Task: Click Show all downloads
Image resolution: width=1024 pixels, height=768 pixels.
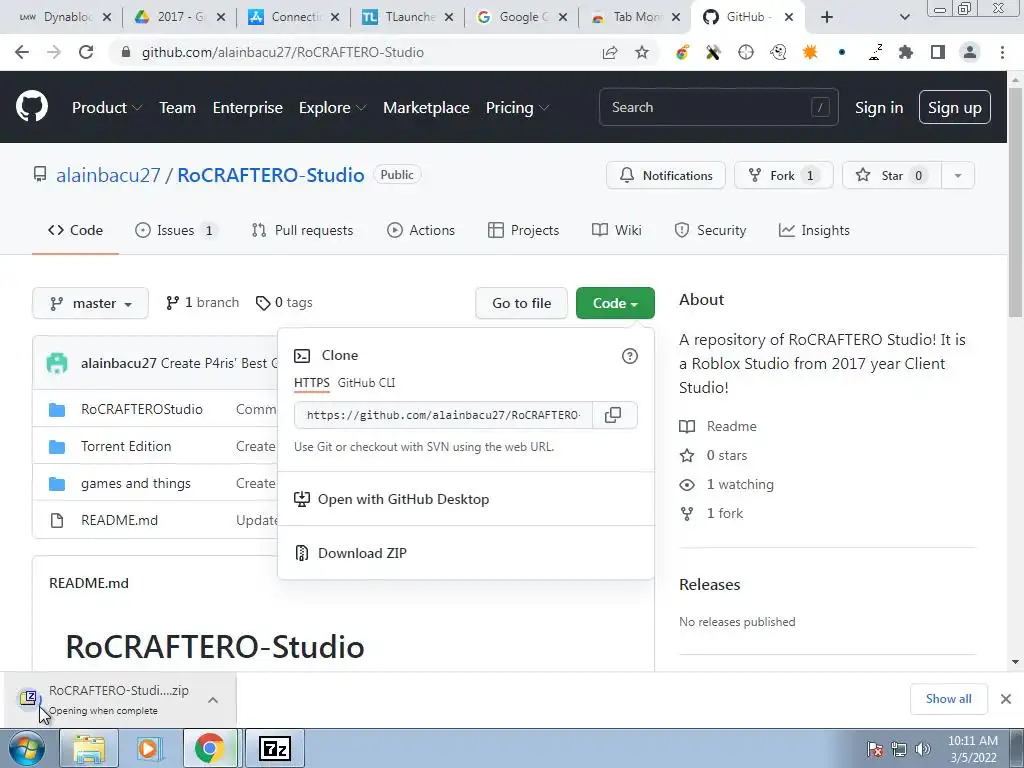Action: (948, 699)
